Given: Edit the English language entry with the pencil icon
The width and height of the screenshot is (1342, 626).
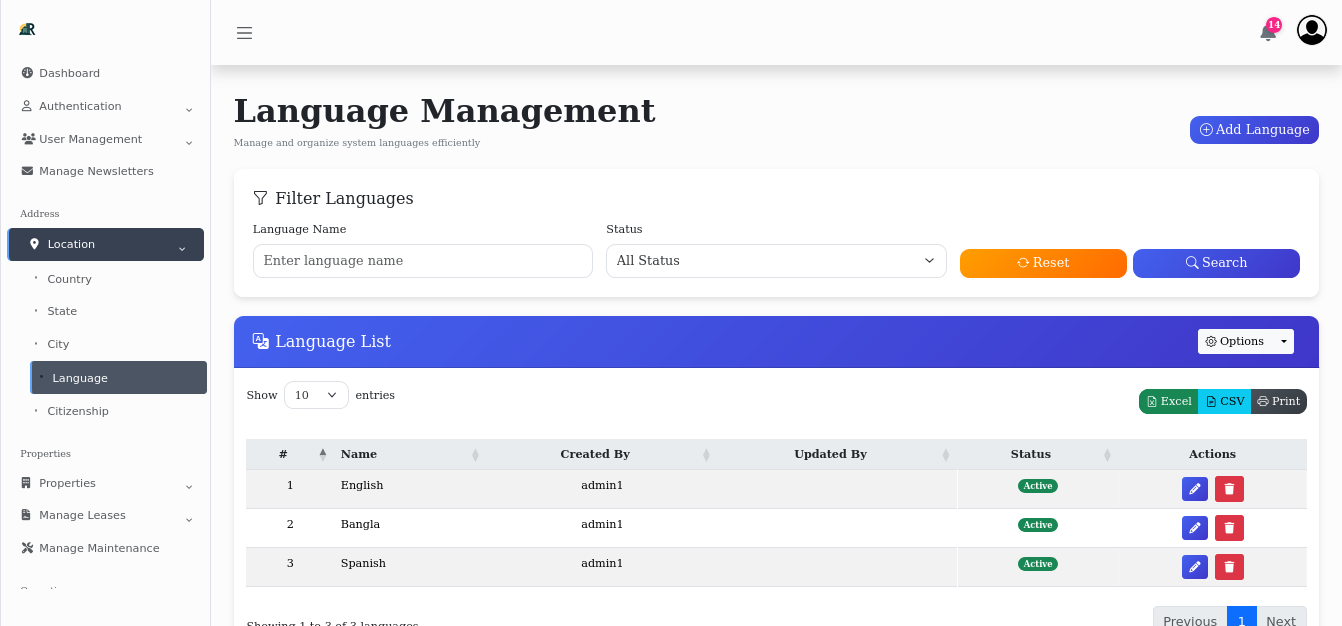Looking at the screenshot, I should point(1195,489).
